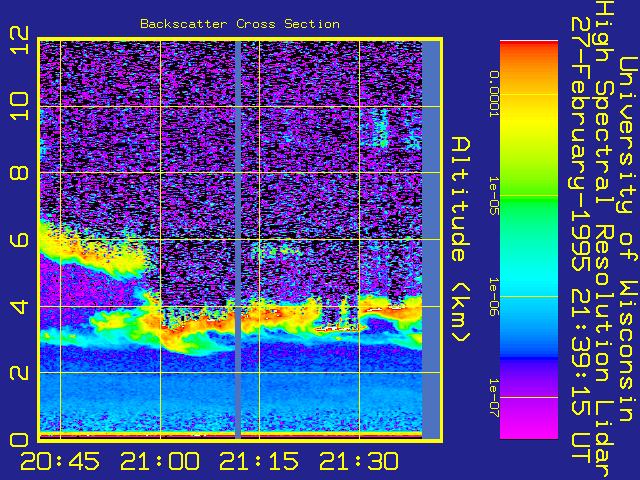This screenshot has height=480, width=640.
Task: Click the 21:15 time axis label
Action: tap(259, 461)
